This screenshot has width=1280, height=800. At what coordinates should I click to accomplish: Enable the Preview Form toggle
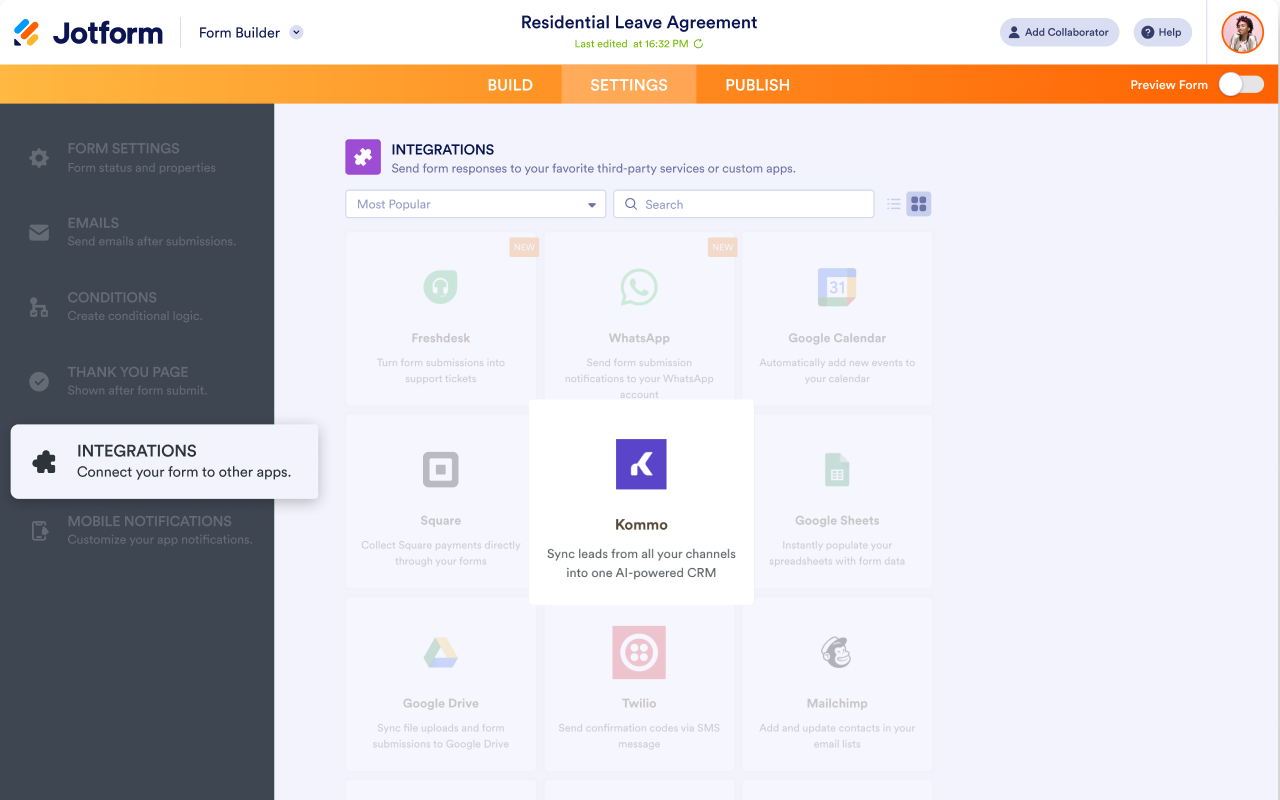pyautogui.click(x=1240, y=85)
